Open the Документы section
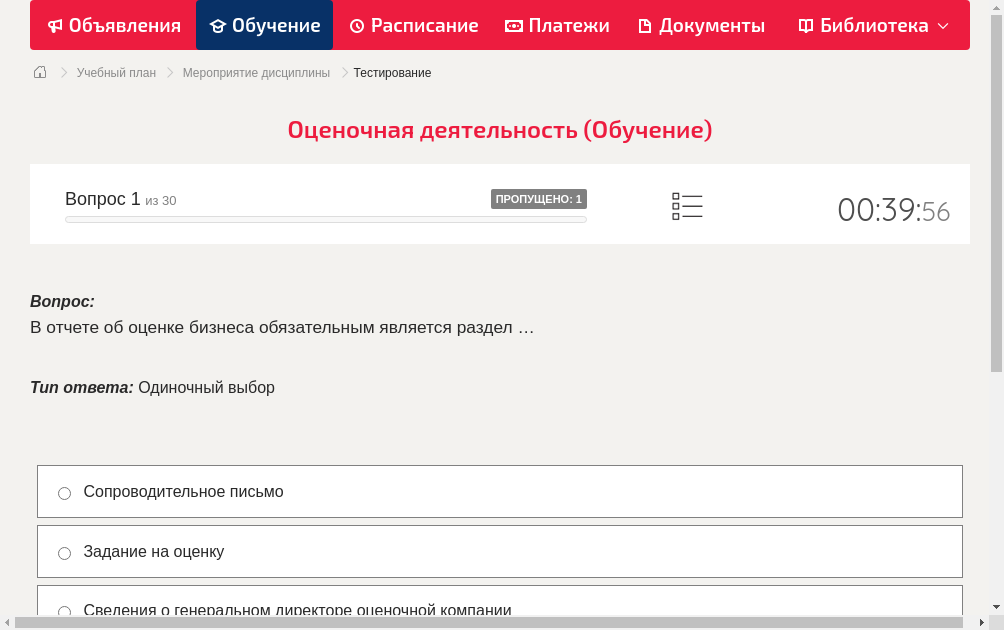 (x=700, y=25)
